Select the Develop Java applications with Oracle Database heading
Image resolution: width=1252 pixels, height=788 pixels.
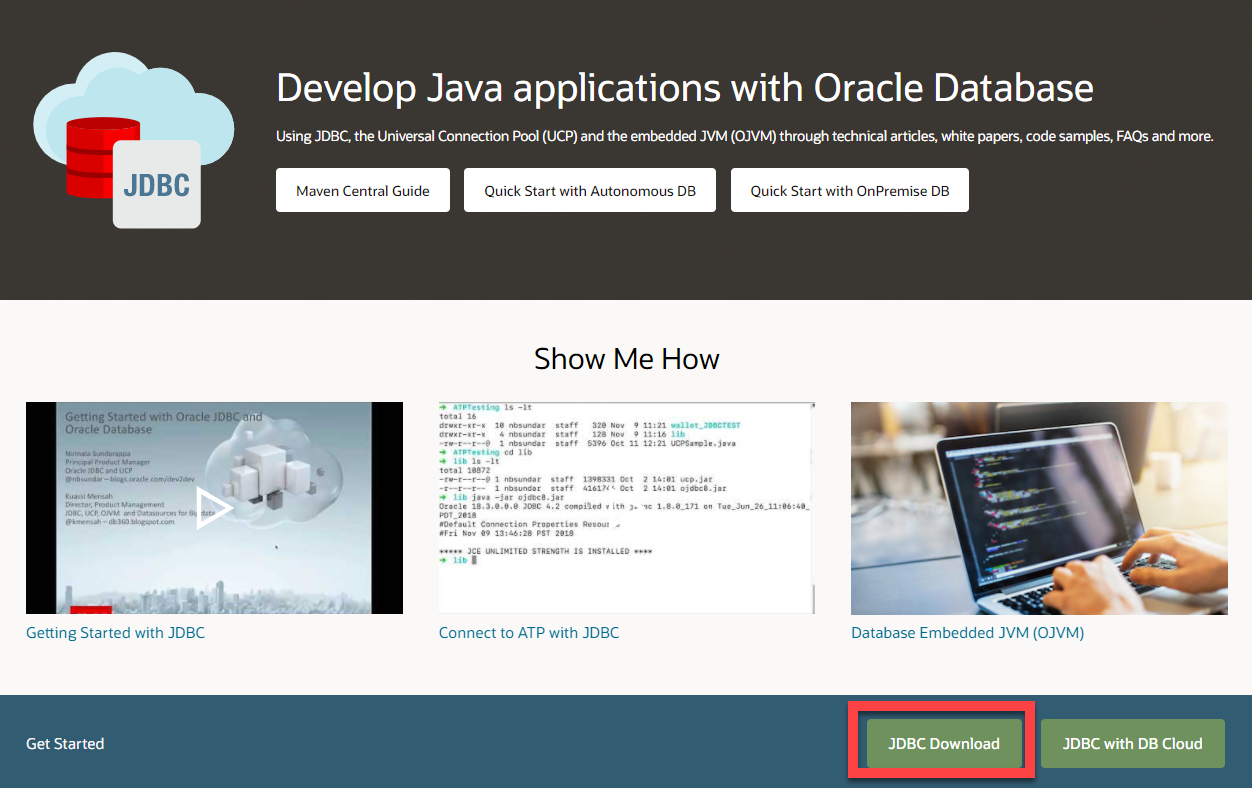click(x=685, y=88)
